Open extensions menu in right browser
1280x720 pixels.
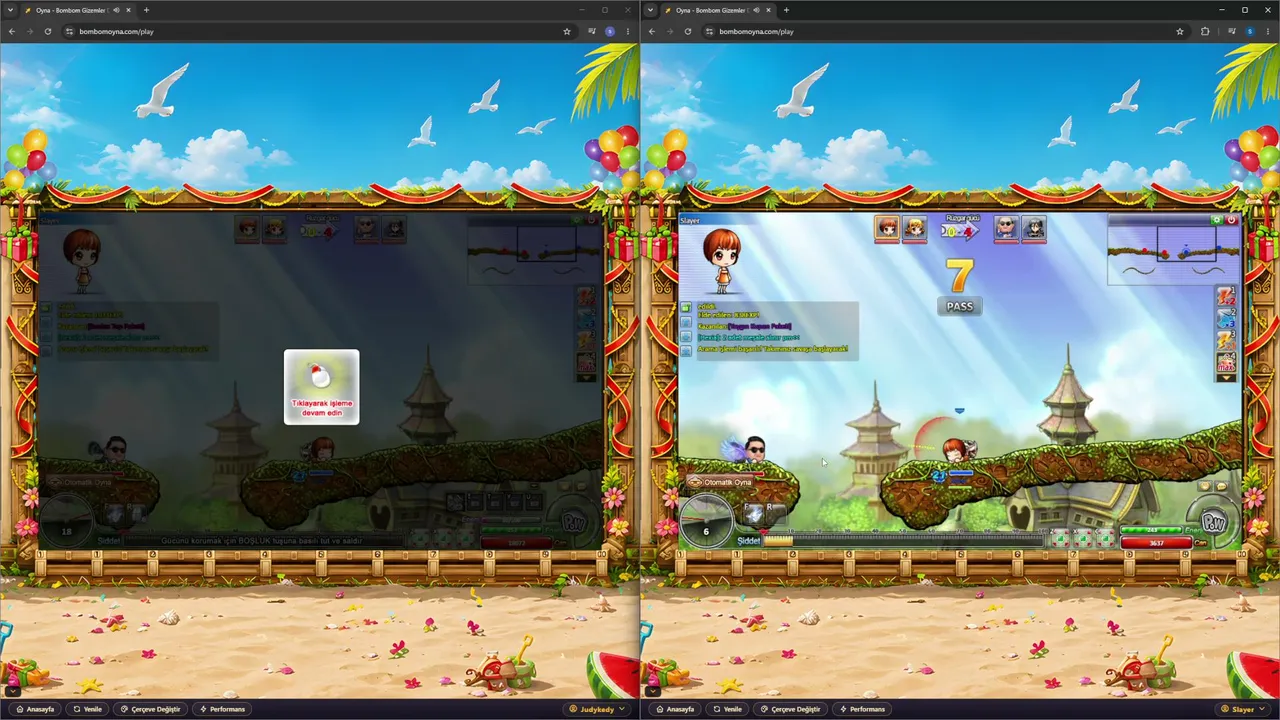pyautogui.click(x=1205, y=31)
